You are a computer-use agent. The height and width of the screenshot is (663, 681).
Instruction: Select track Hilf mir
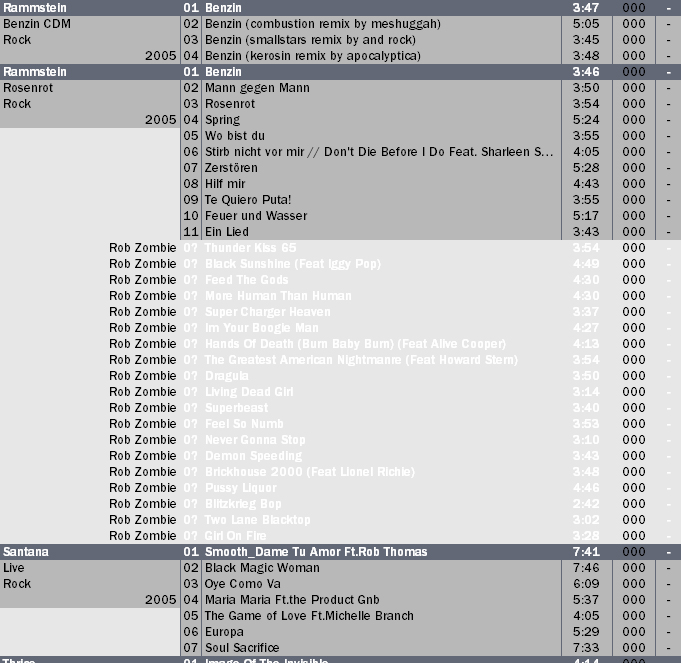225,184
